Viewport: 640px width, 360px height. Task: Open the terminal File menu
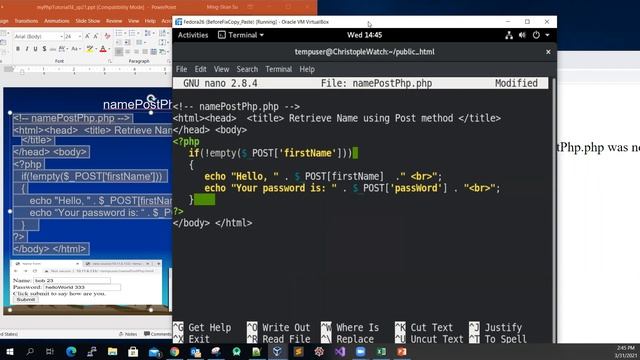click(x=181, y=69)
